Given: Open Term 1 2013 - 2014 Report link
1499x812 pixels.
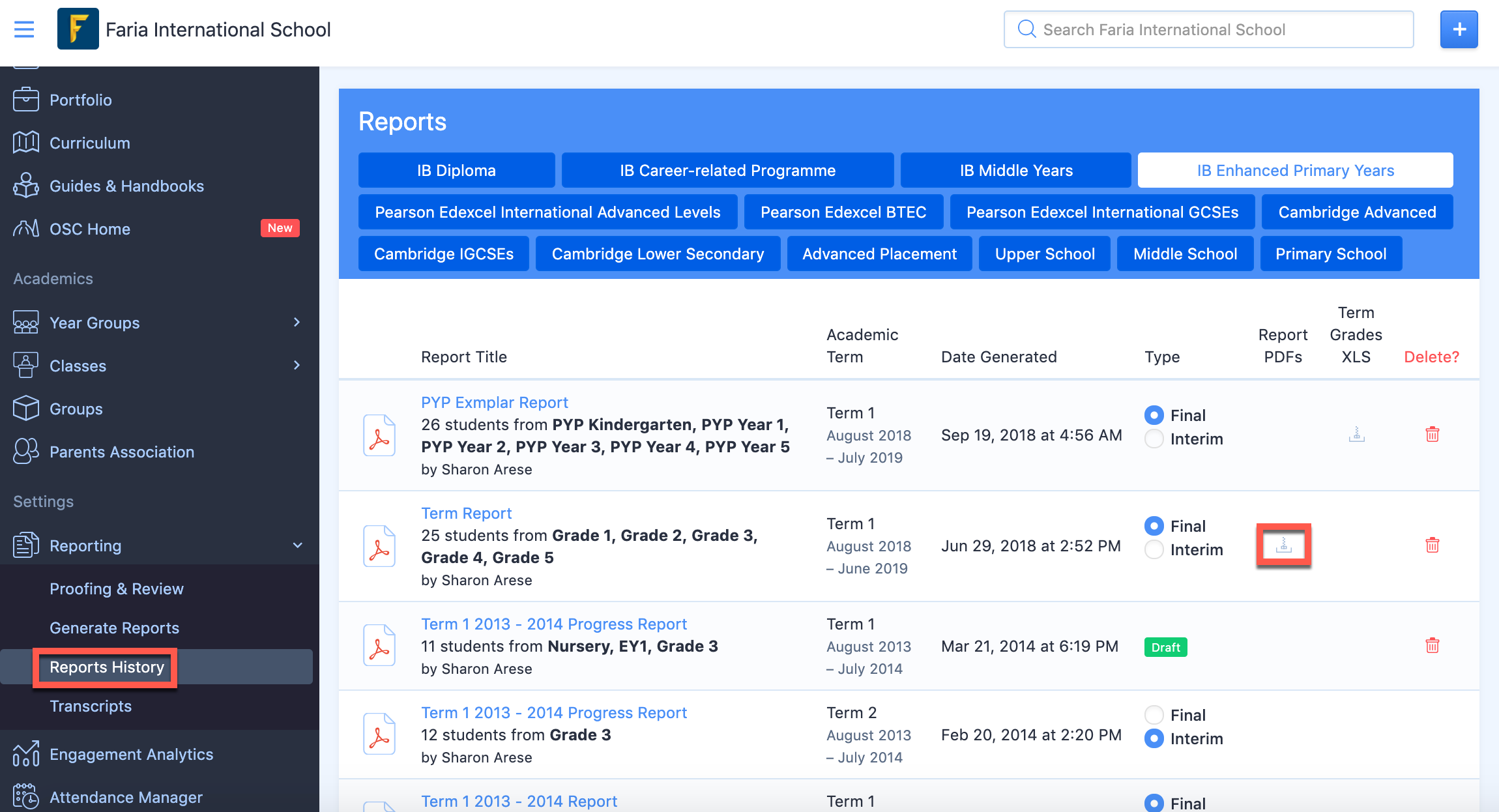Looking at the screenshot, I should tap(519, 801).
